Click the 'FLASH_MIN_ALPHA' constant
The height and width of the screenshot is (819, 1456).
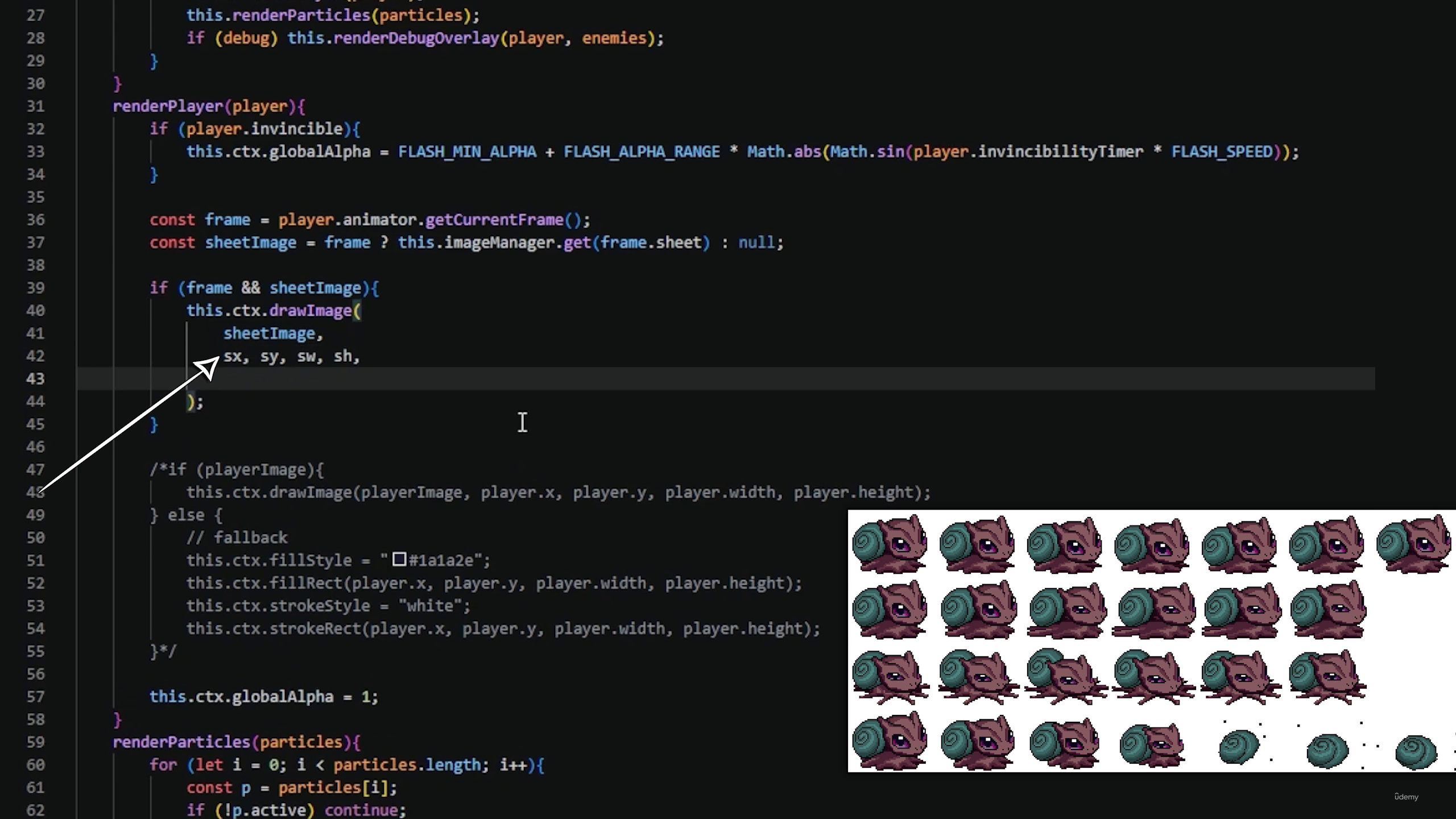(467, 152)
